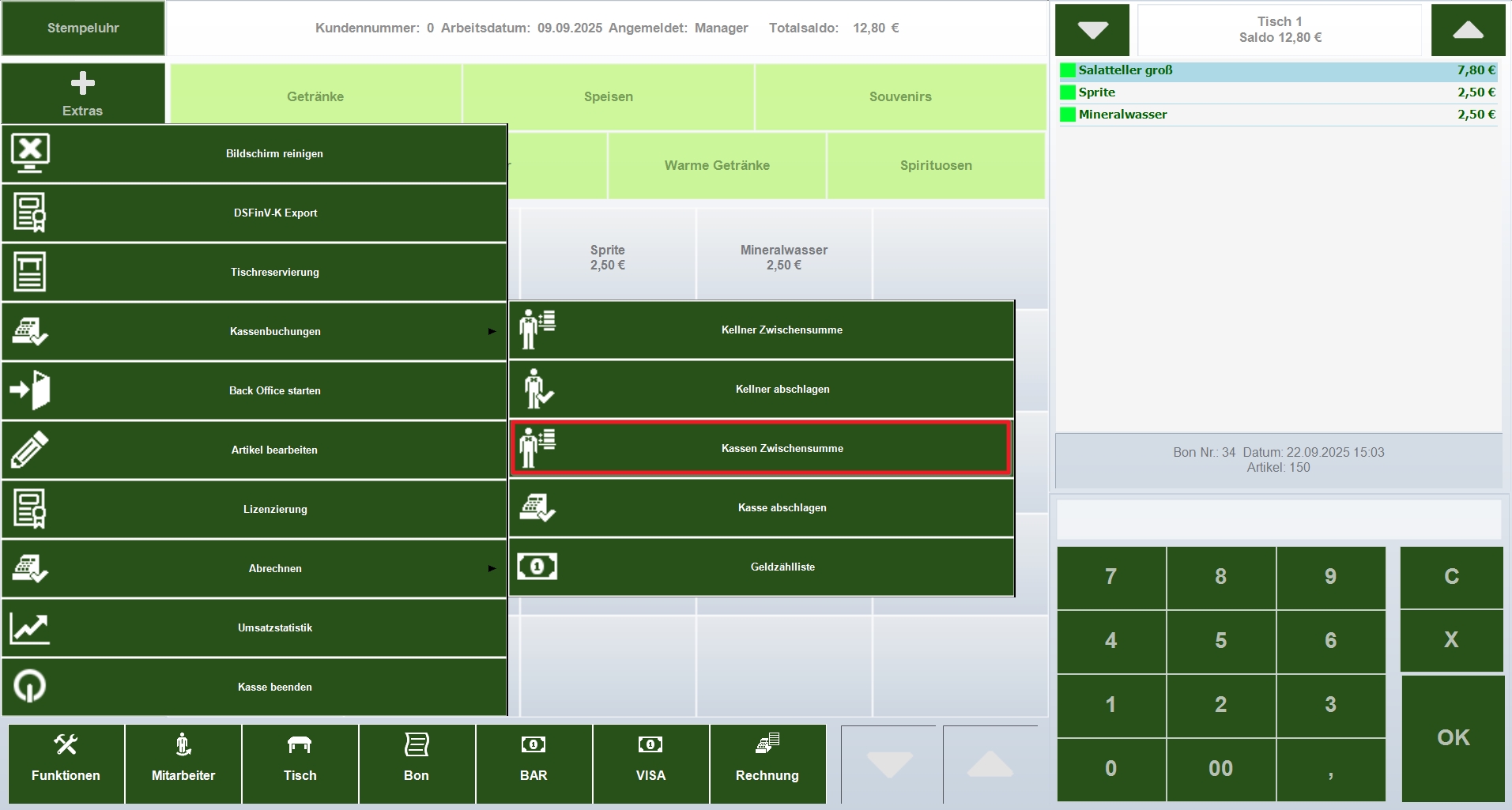Screen dimensions: 1512x810
Task: Click the numeric entry field above keypad
Action: coord(1278,519)
